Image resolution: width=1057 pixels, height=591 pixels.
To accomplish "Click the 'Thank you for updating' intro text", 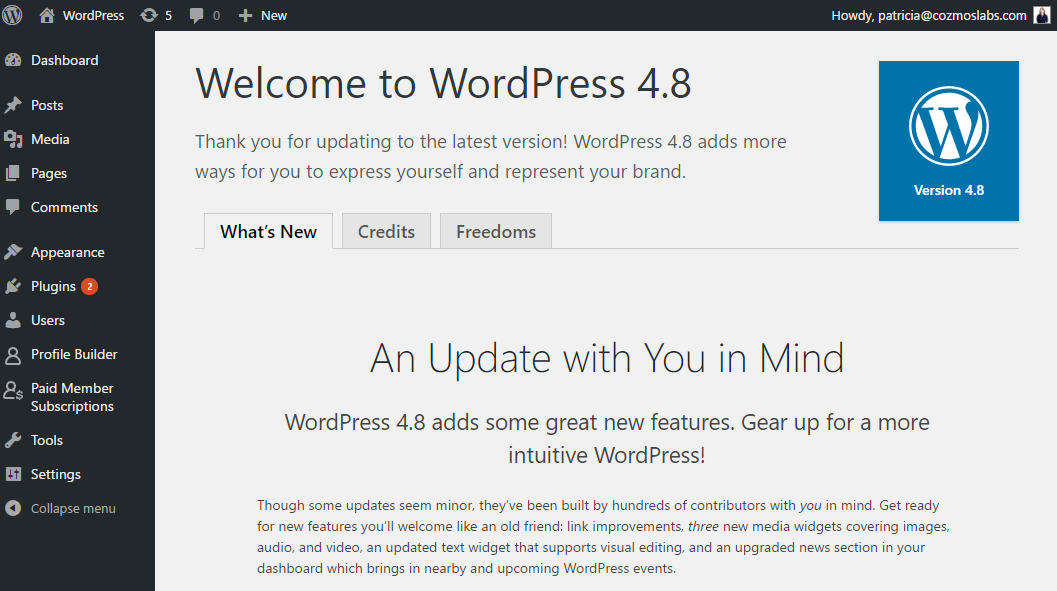I will click(491, 156).
